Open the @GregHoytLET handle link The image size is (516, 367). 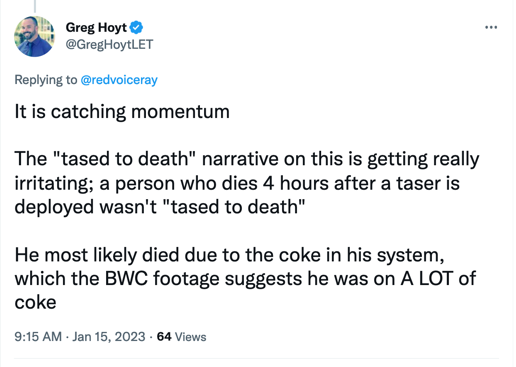click(x=109, y=44)
